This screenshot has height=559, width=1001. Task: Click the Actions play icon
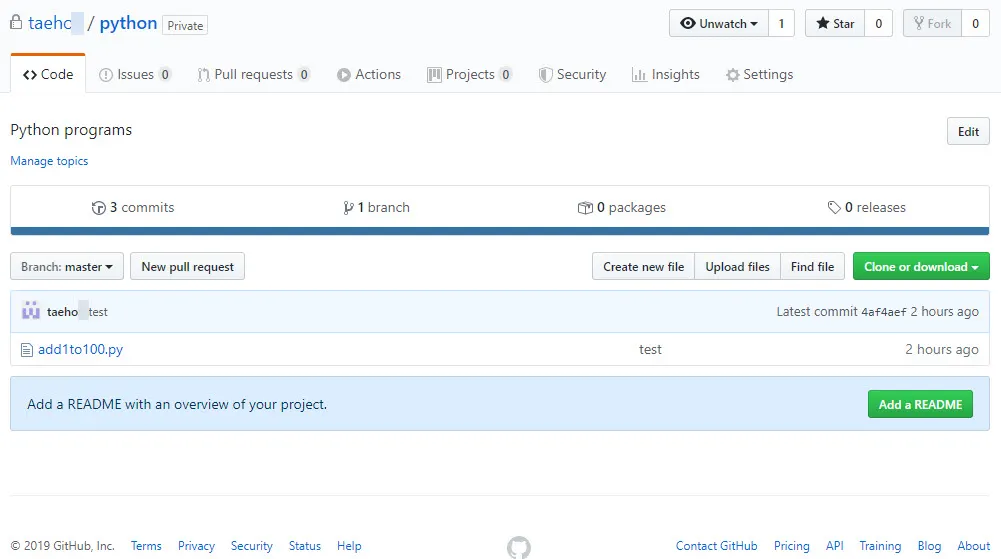click(343, 75)
